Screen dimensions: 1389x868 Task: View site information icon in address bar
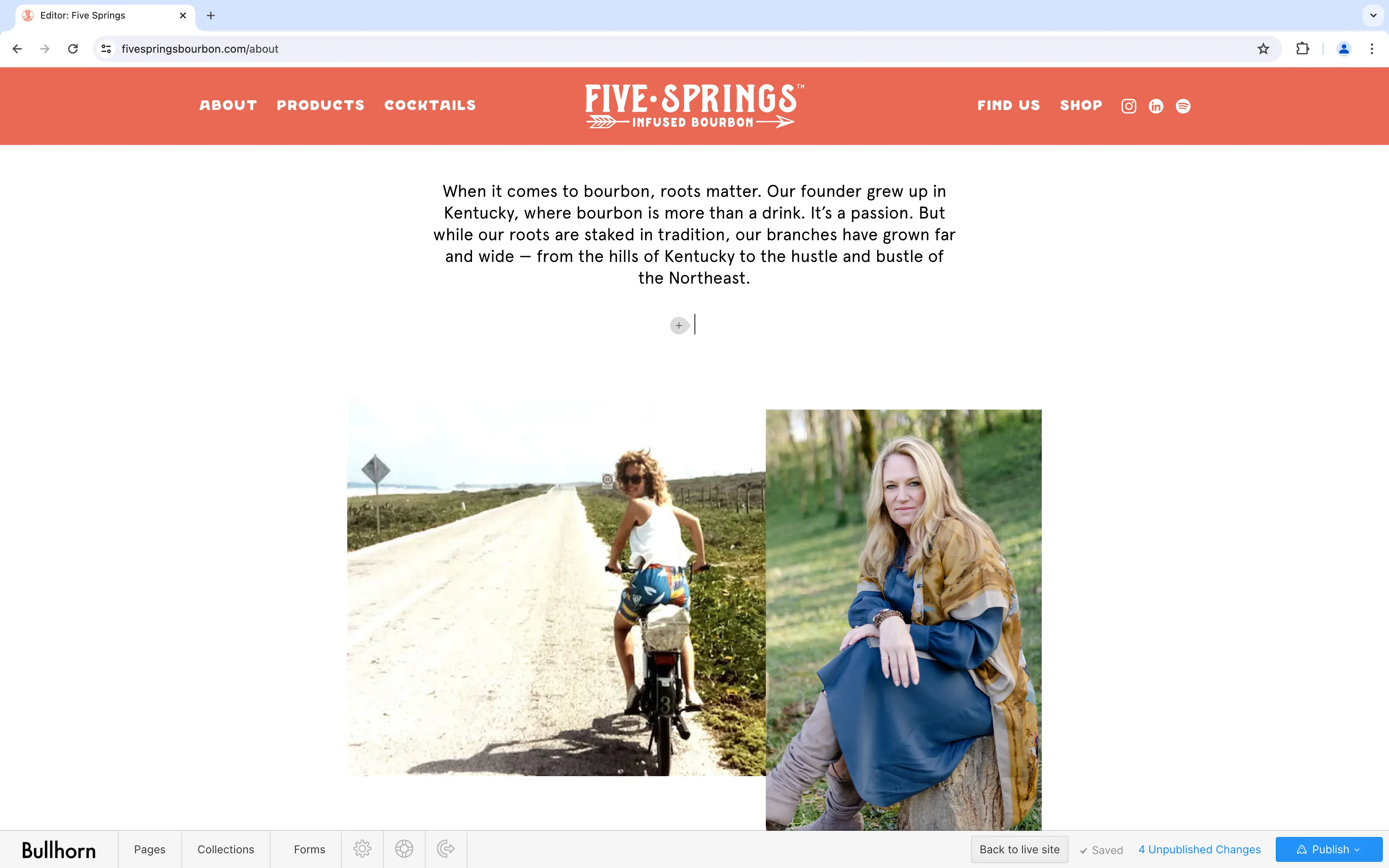pos(106,49)
